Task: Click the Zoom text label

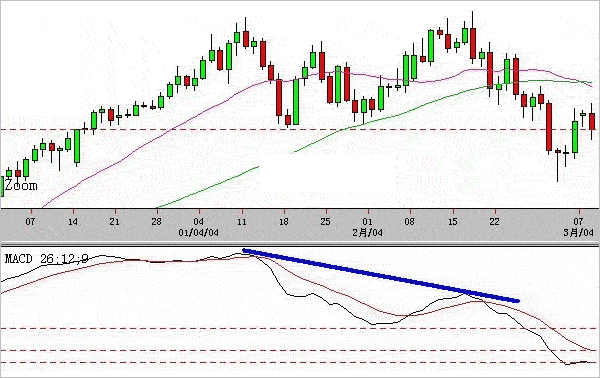Action: pos(21,186)
